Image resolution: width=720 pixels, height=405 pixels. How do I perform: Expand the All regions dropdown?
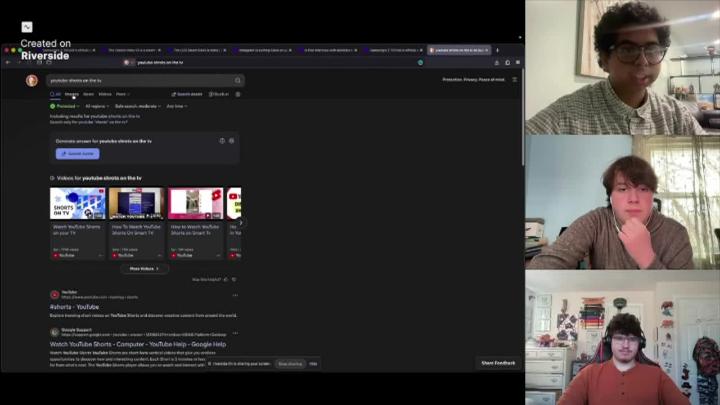[97, 105]
